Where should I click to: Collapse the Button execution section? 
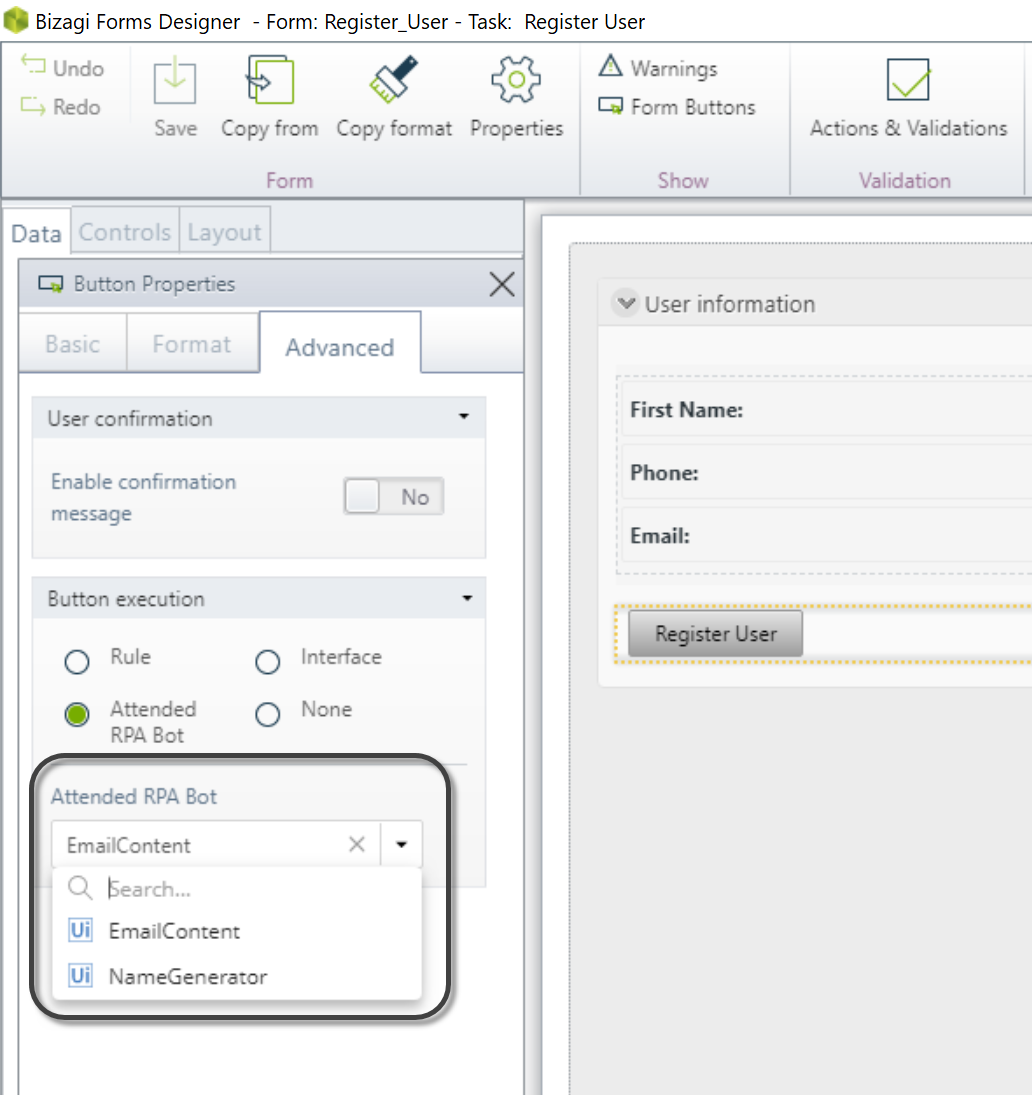[x=467, y=598]
